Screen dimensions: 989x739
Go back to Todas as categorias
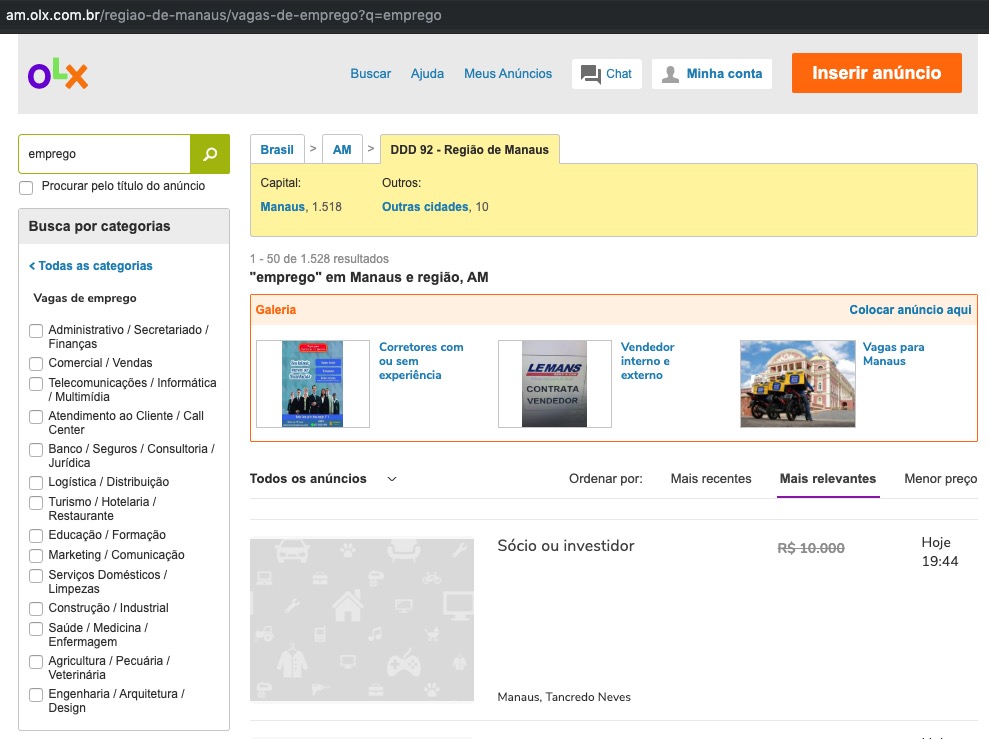(x=91, y=266)
